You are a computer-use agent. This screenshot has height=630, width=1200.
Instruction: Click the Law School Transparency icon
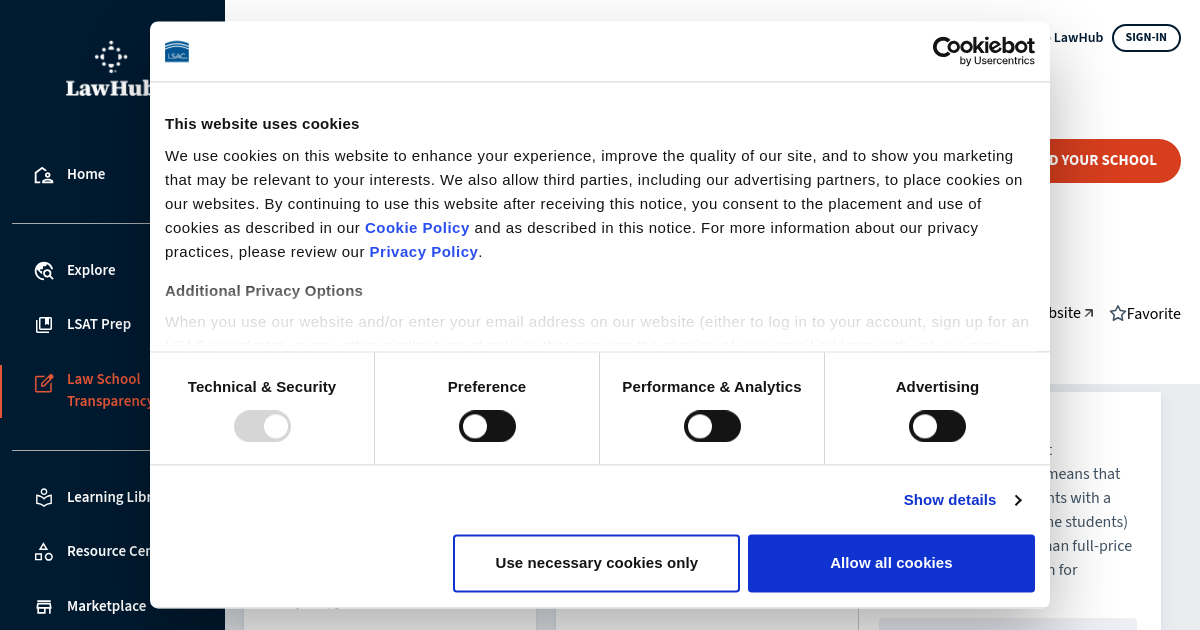point(44,383)
